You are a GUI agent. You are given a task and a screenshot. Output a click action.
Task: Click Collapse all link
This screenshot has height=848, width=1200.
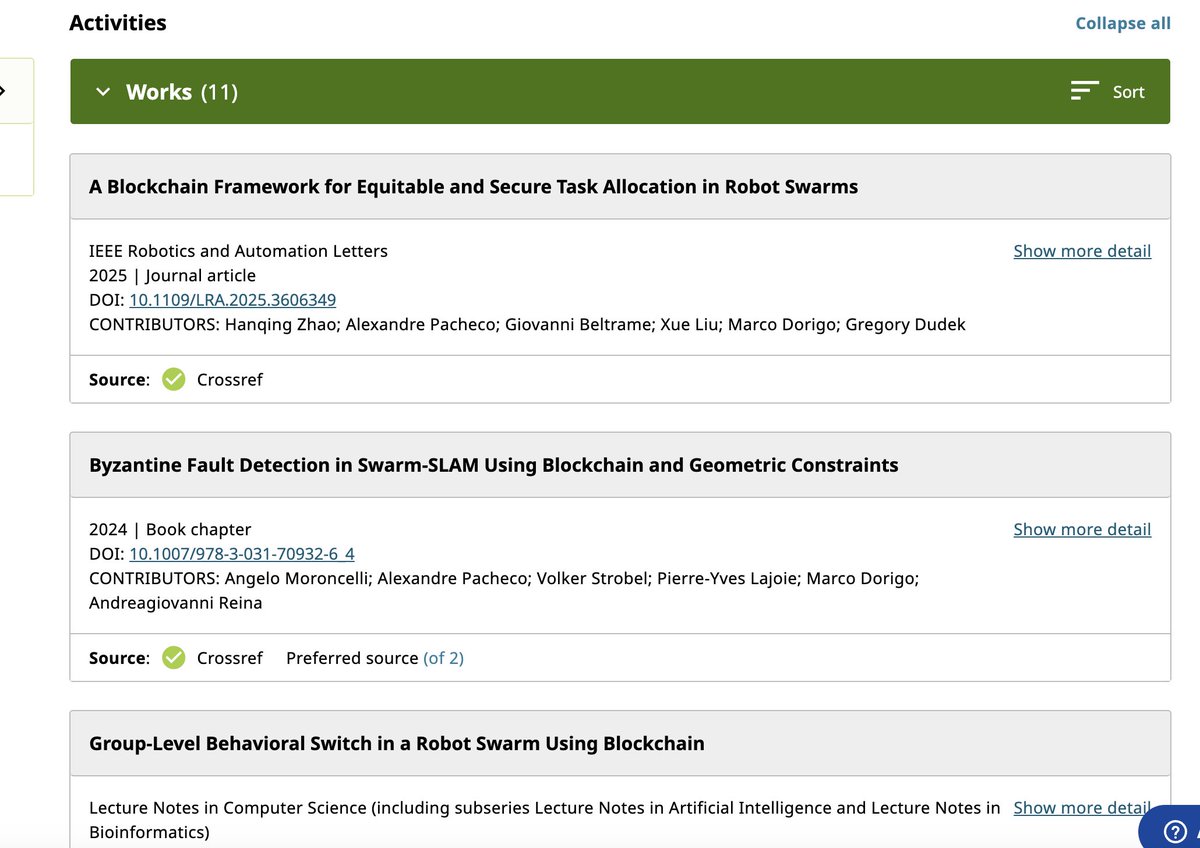[1123, 23]
